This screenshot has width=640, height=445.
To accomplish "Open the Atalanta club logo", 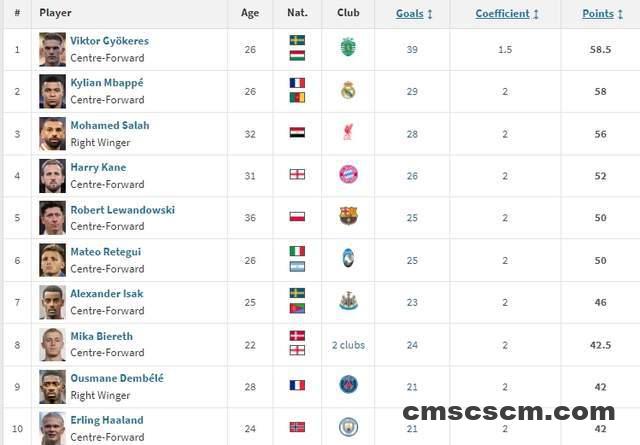I will pos(348,258).
